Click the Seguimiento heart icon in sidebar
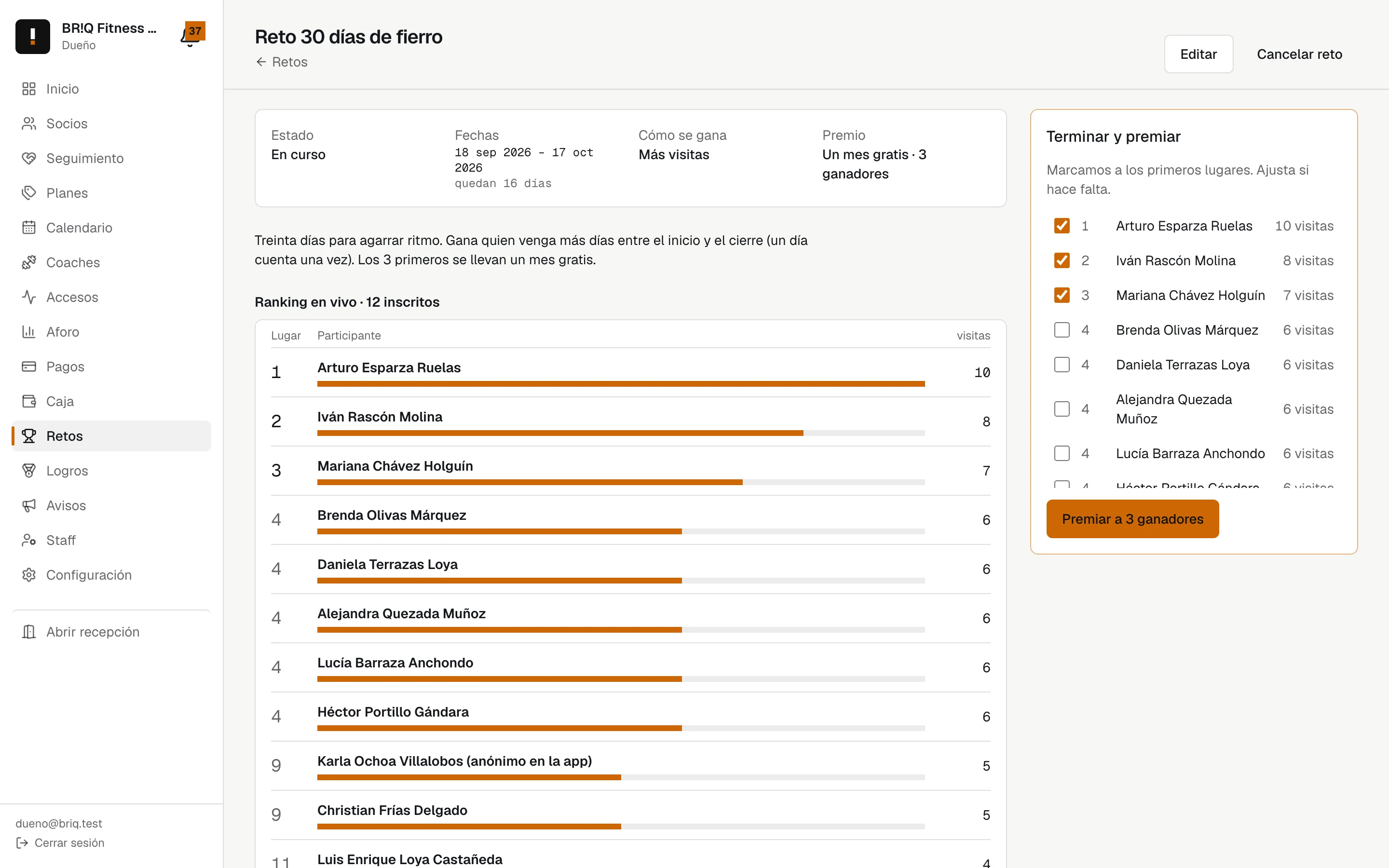 click(29, 159)
